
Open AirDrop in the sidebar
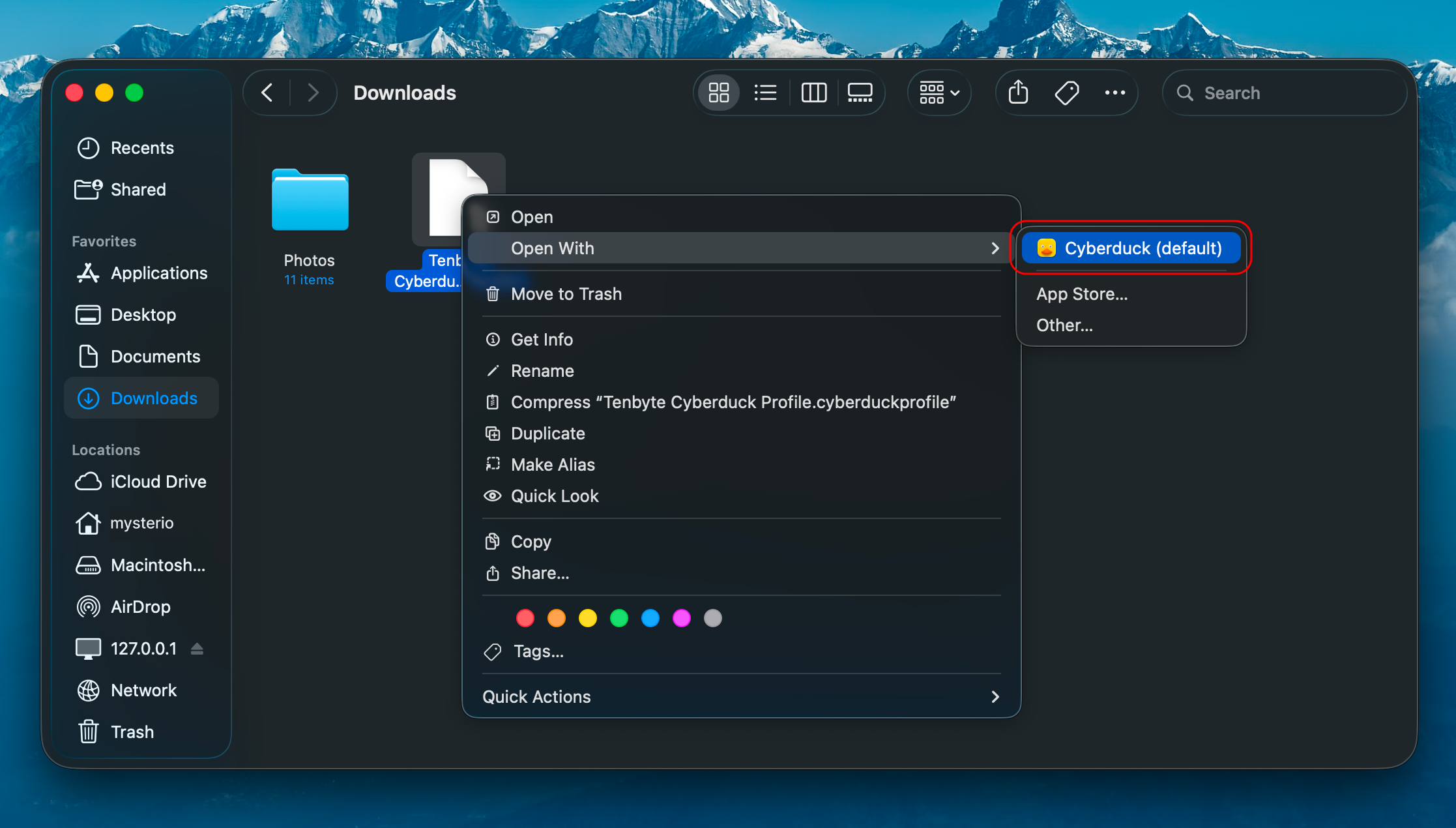click(x=141, y=607)
